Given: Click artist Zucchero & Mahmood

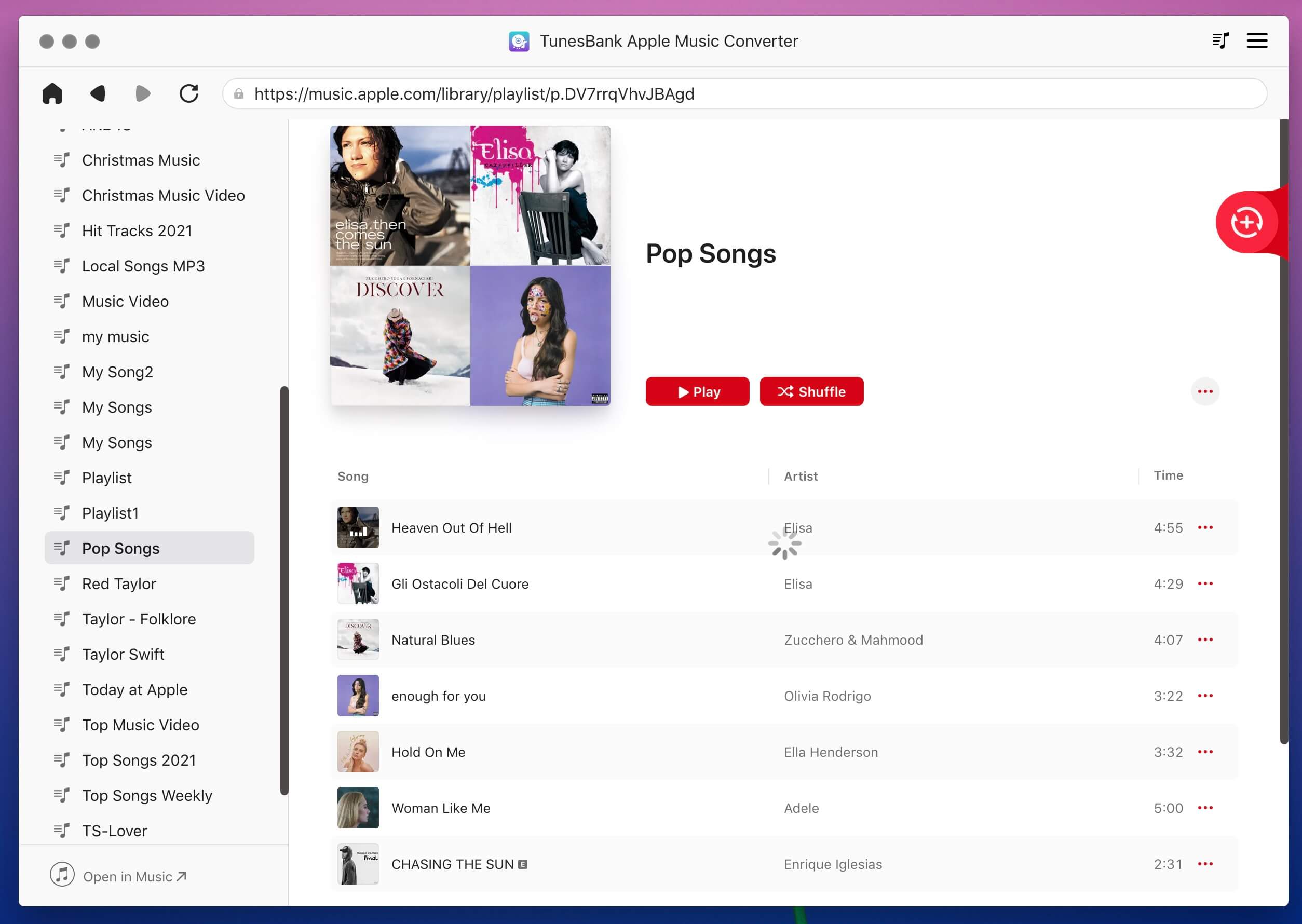Looking at the screenshot, I should pyautogui.click(x=853, y=640).
